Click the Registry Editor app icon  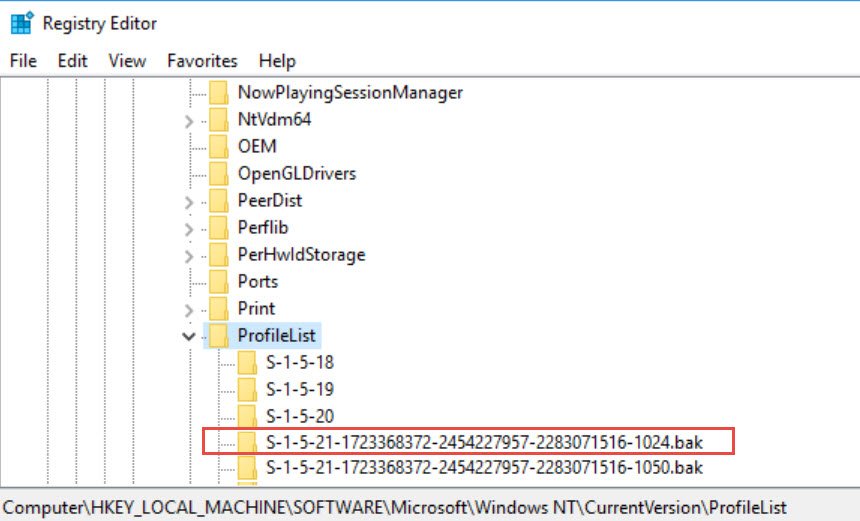tap(22, 23)
